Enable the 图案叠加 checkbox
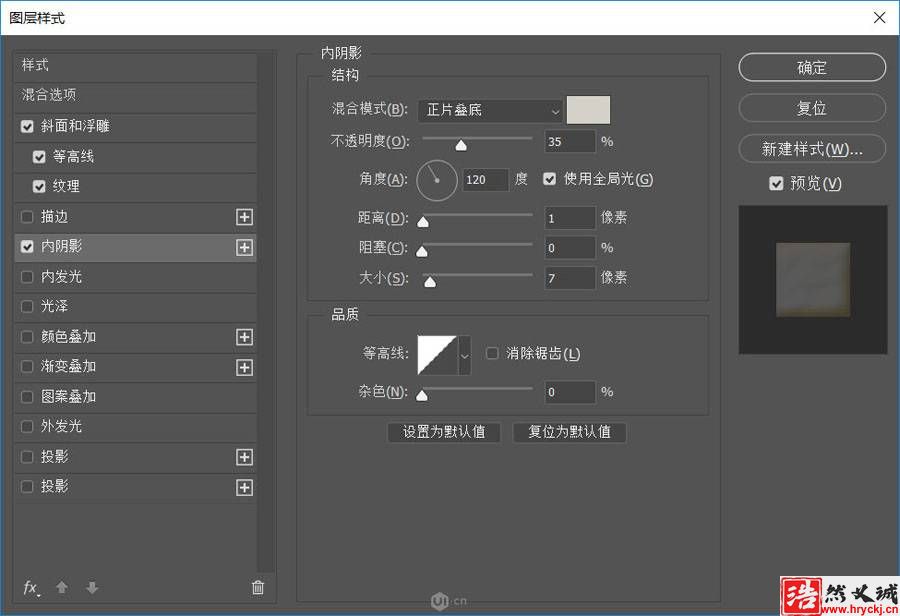 (x=27, y=397)
